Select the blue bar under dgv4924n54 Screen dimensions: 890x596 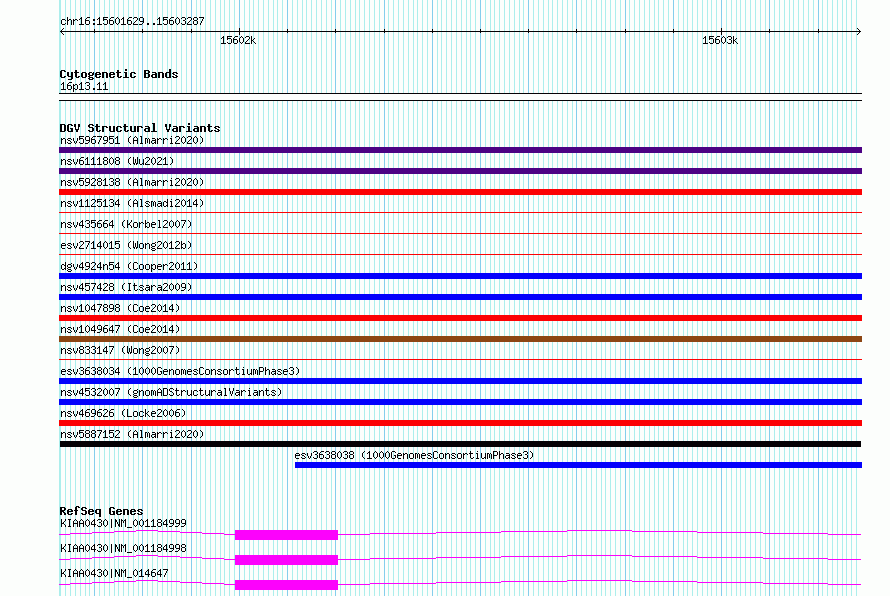(460, 276)
